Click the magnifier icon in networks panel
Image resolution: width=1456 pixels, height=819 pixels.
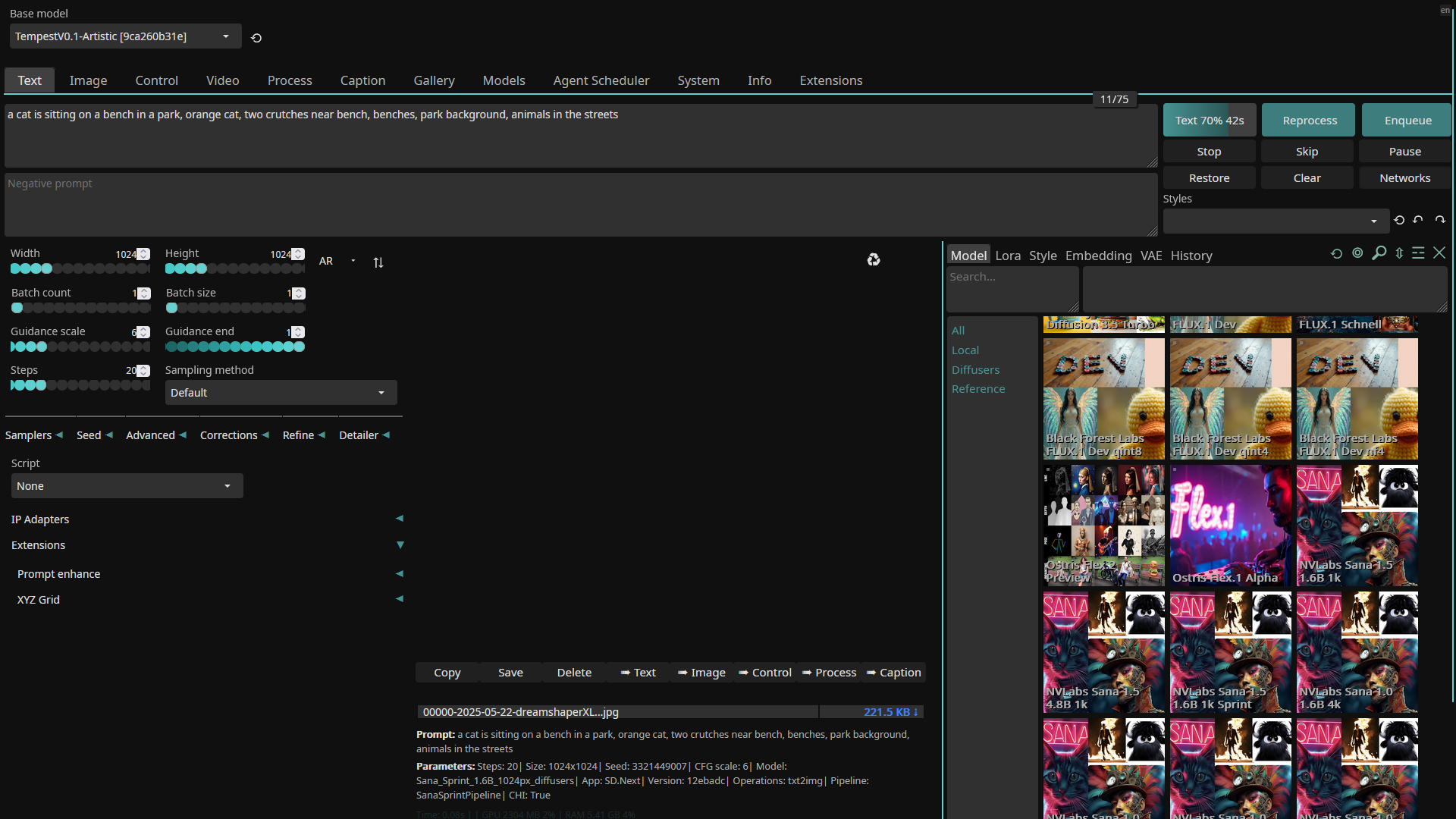1379,253
